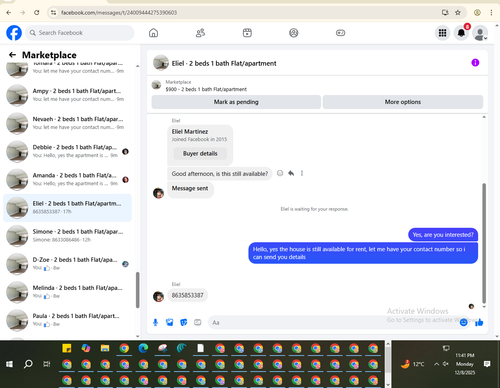Open the conversation info icon
The height and width of the screenshot is (388, 500).
click(x=475, y=63)
